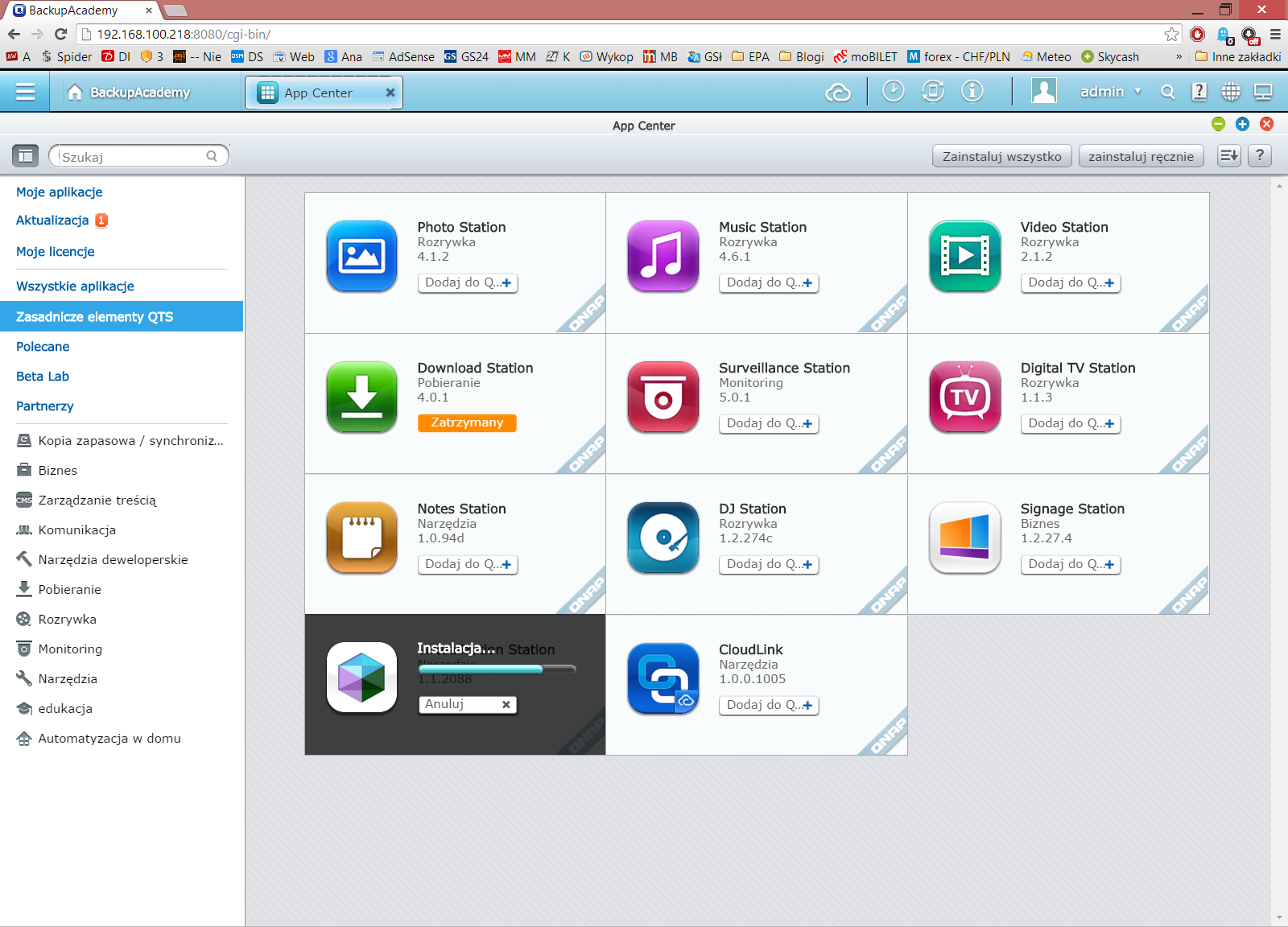
Task: Open event notifications info icon
Action: (x=972, y=92)
